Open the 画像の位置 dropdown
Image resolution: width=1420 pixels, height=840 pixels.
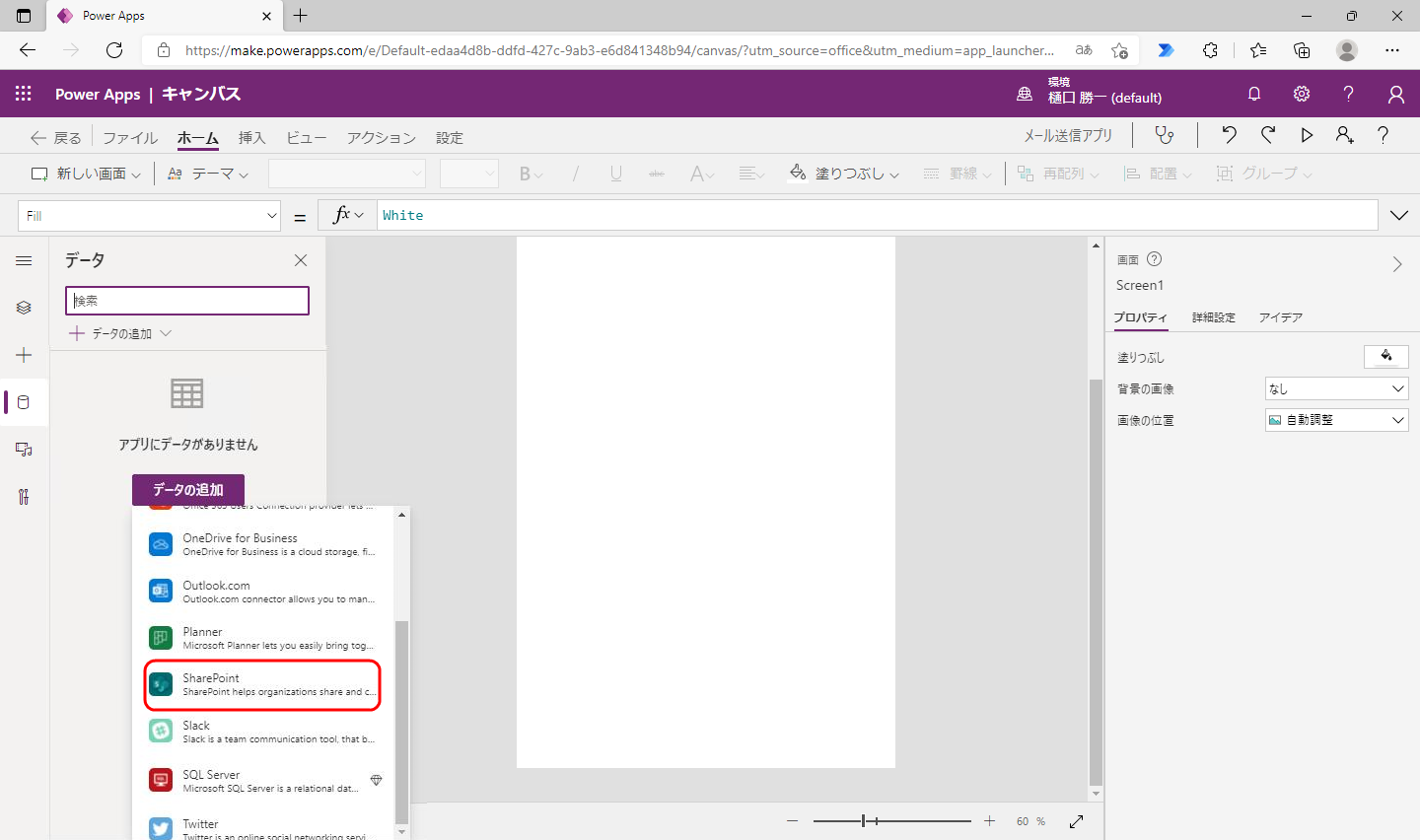pyautogui.click(x=1336, y=420)
